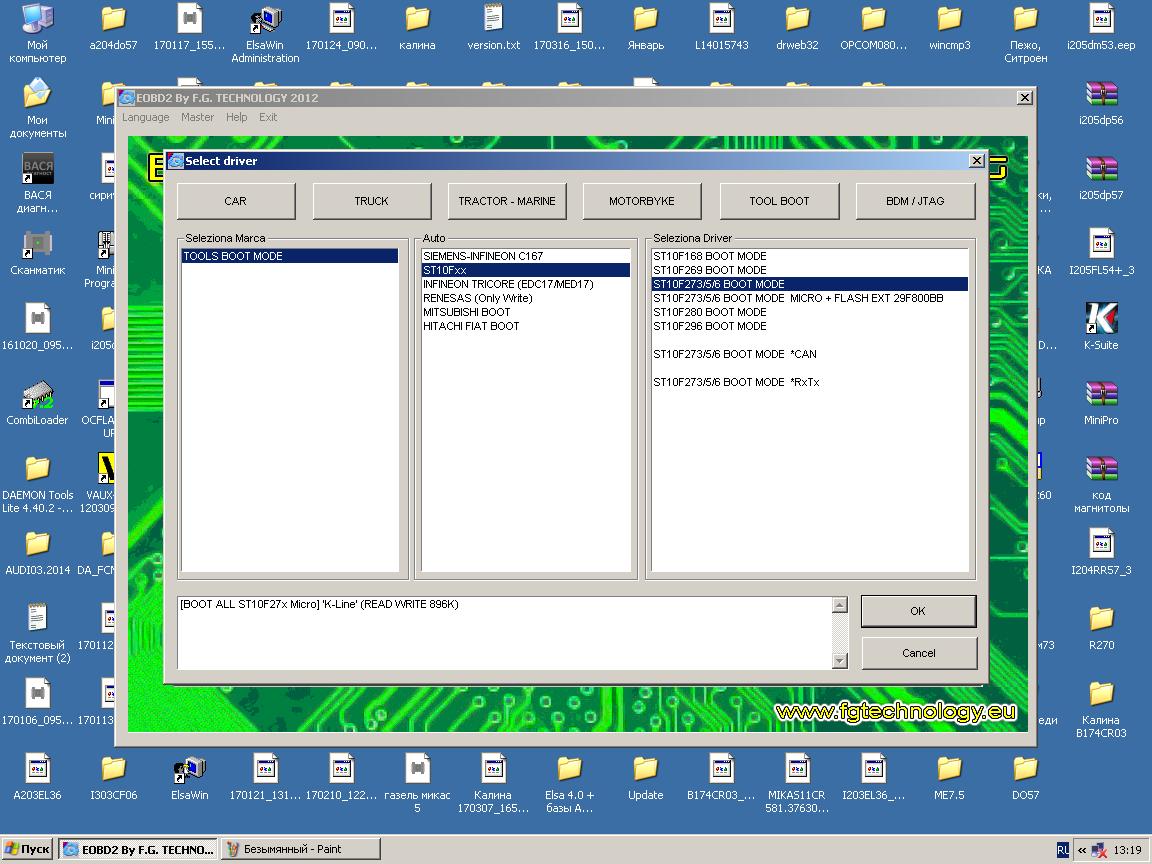Select the wincmp3 folder icon
The width and height of the screenshot is (1152, 864).
[949, 28]
